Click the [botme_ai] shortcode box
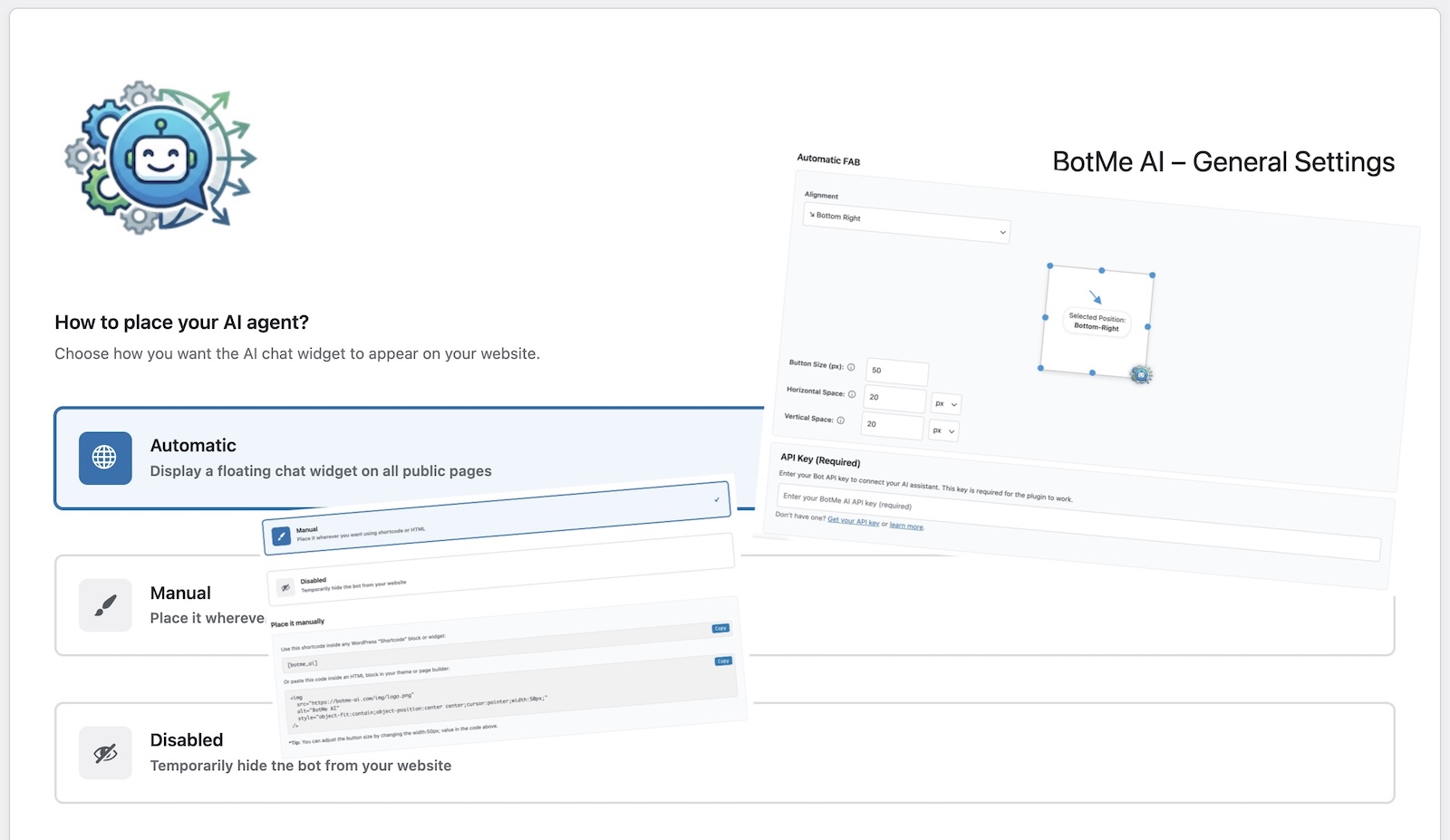 click(x=506, y=647)
